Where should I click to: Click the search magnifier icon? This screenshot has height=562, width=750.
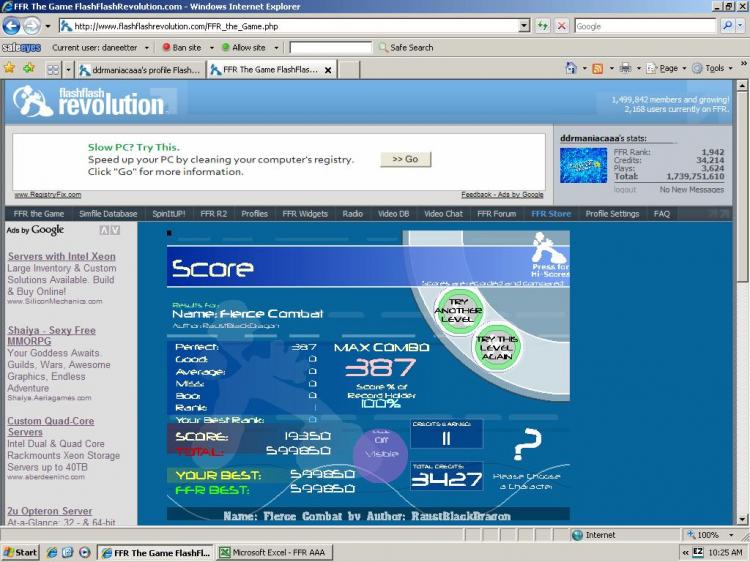(x=728, y=26)
